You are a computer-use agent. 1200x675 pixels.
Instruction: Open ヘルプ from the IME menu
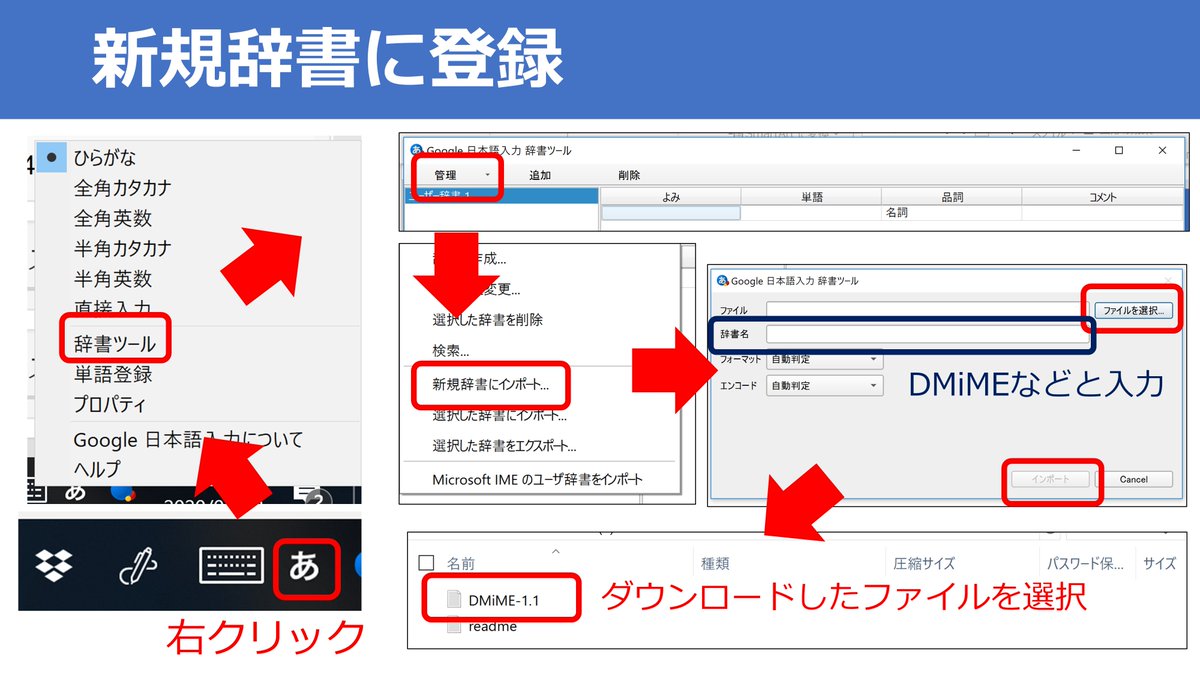(x=96, y=468)
